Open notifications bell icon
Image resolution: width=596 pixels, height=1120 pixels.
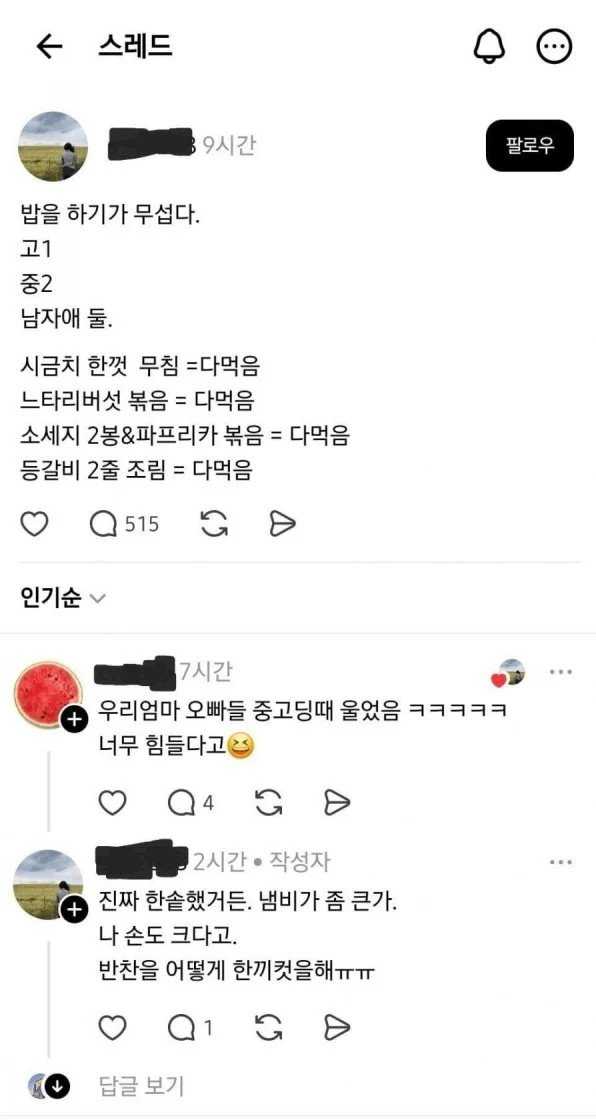tap(490, 47)
